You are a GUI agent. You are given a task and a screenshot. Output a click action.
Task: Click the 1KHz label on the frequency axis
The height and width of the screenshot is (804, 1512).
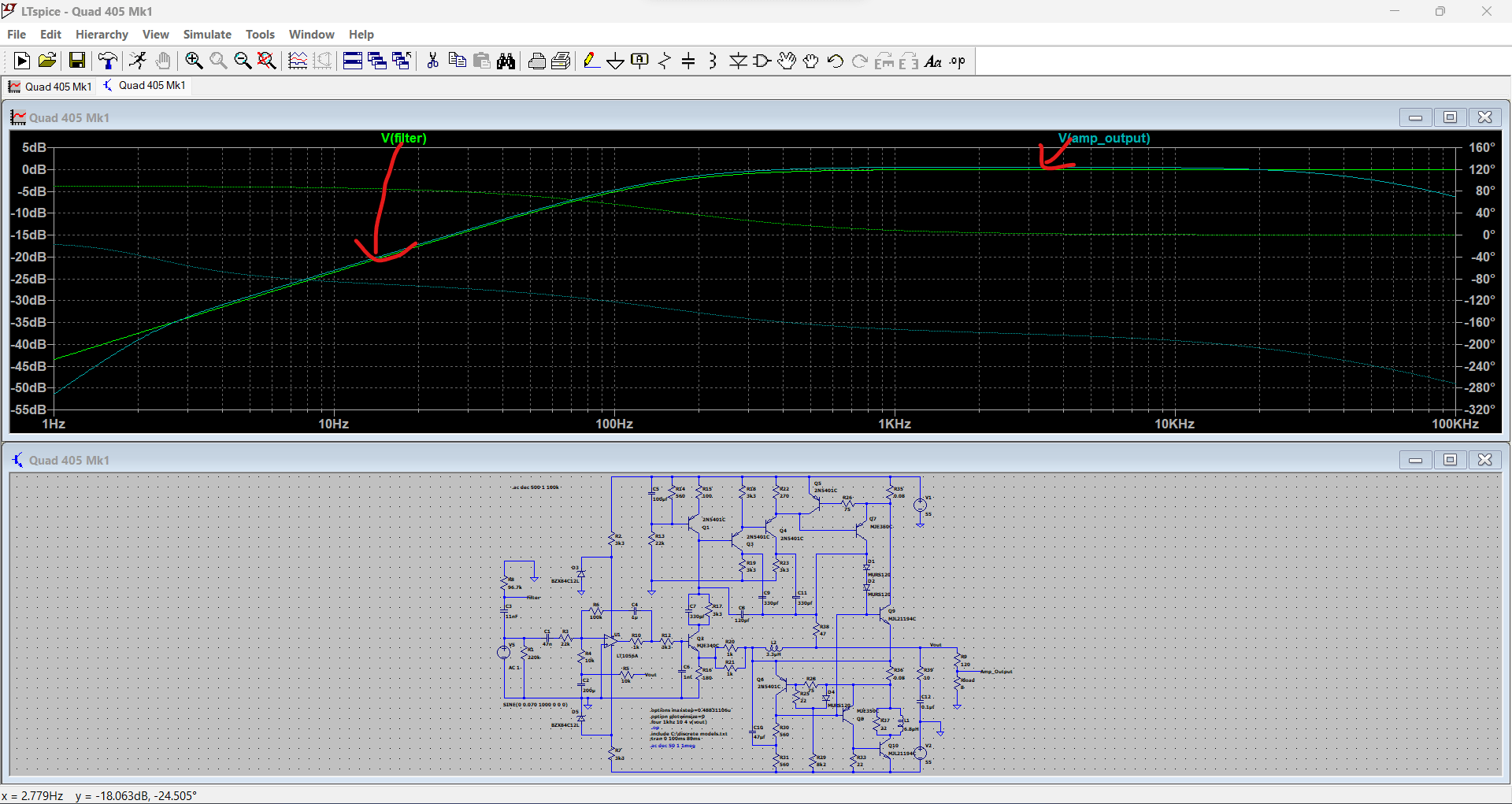895,424
